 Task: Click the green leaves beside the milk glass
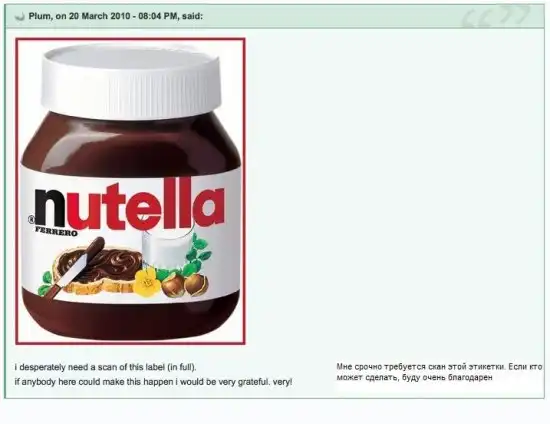[x=200, y=252]
